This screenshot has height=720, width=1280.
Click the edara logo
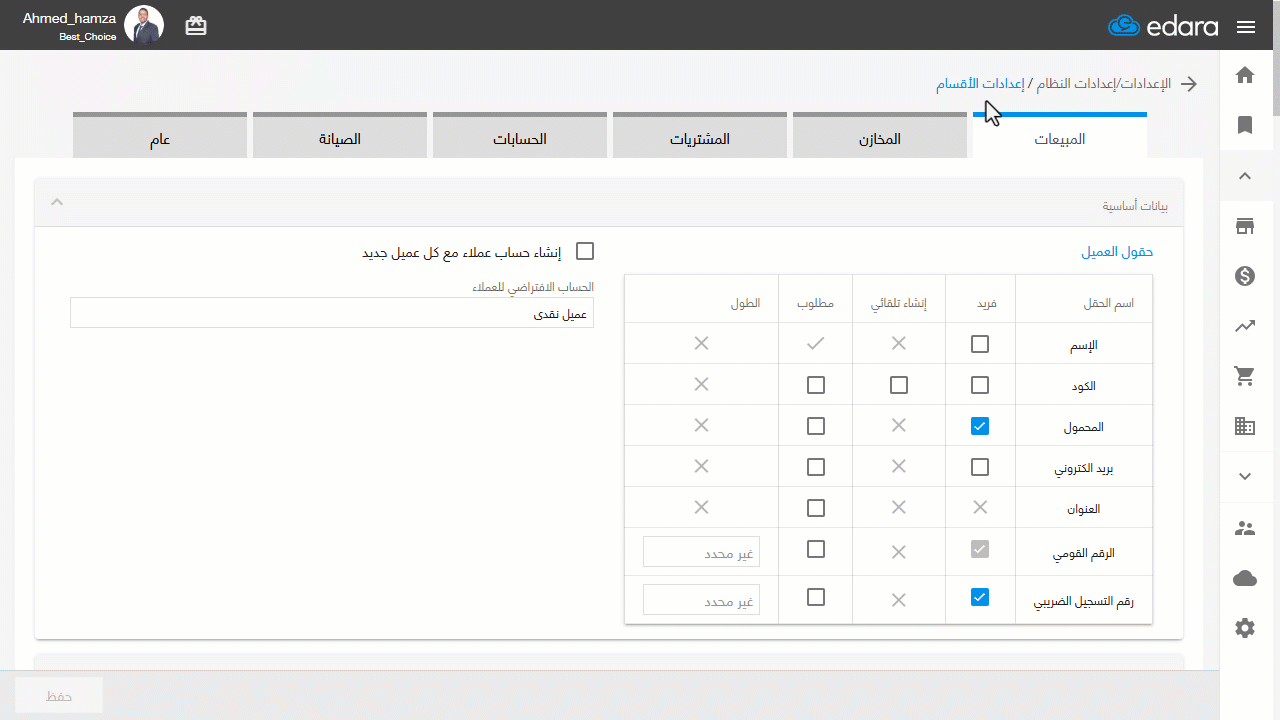tap(1163, 26)
